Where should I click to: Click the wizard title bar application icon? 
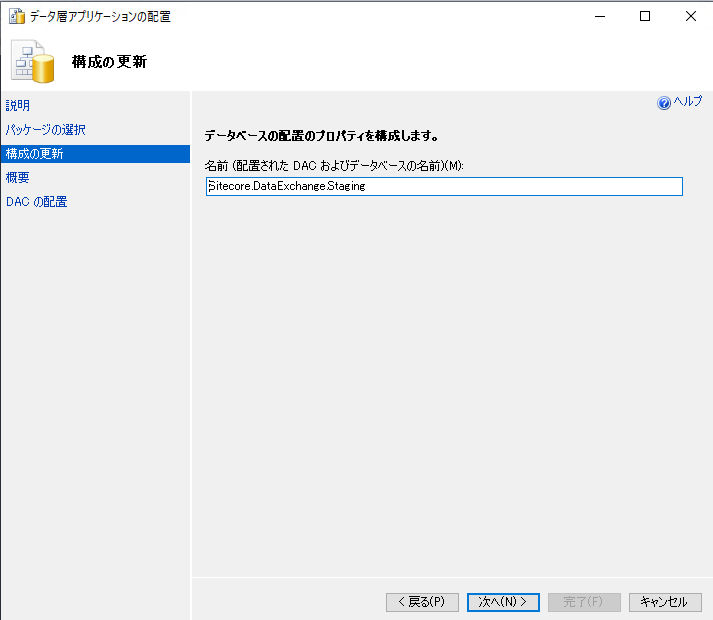tap(17, 16)
